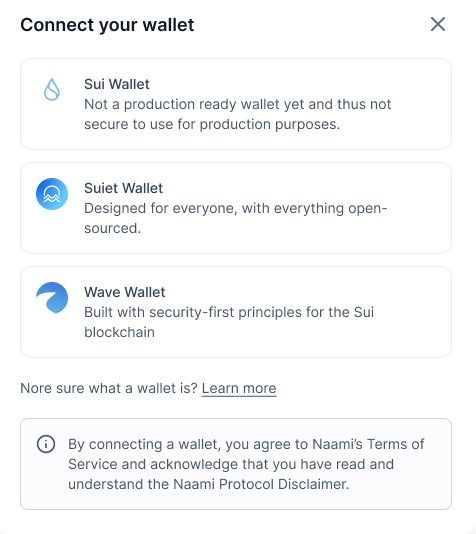Screen dimensions: 476x534
Task: Click Wave Wallet's security-first description
Action: (x=229, y=322)
